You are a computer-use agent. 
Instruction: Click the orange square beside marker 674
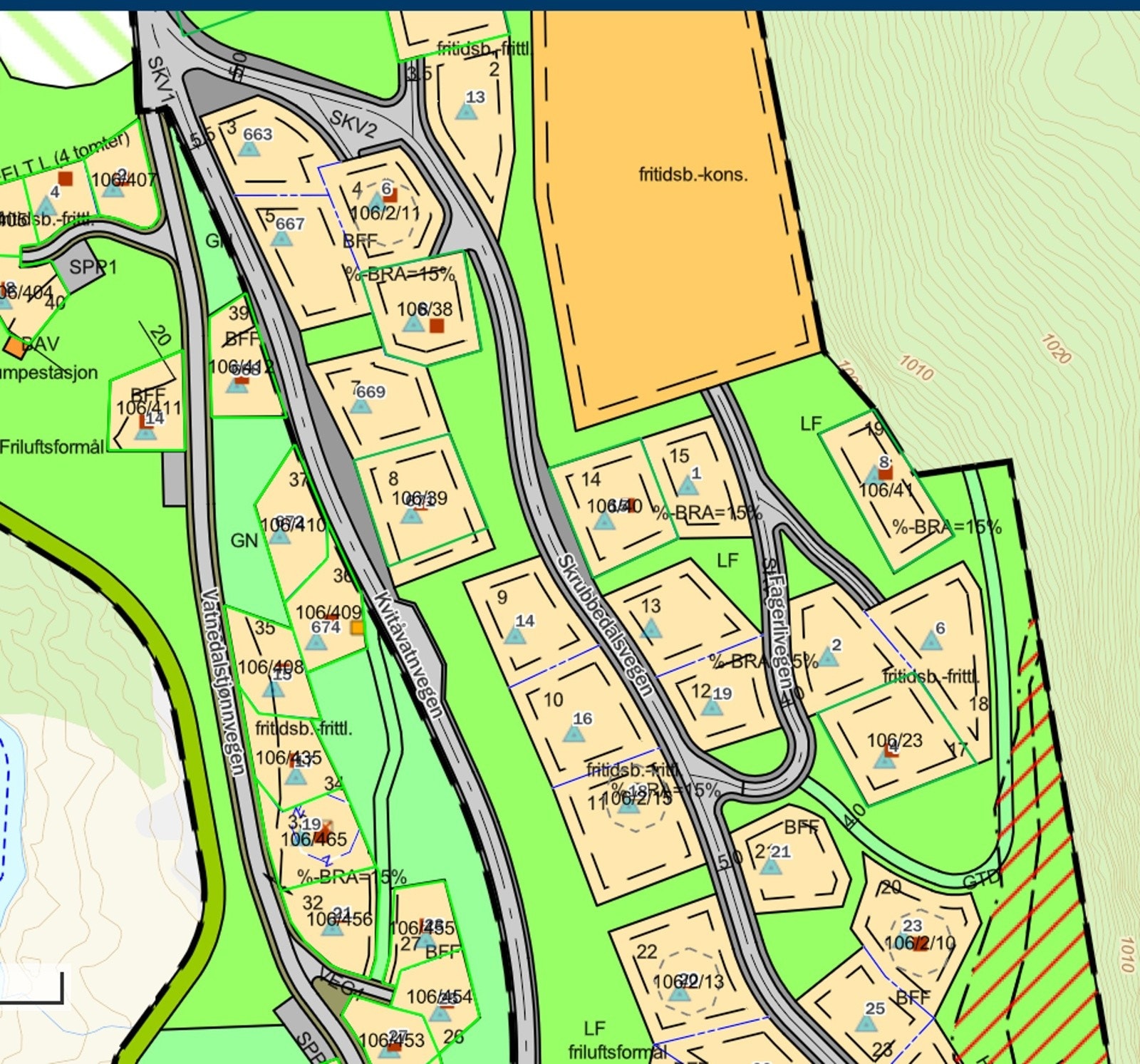click(x=357, y=628)
